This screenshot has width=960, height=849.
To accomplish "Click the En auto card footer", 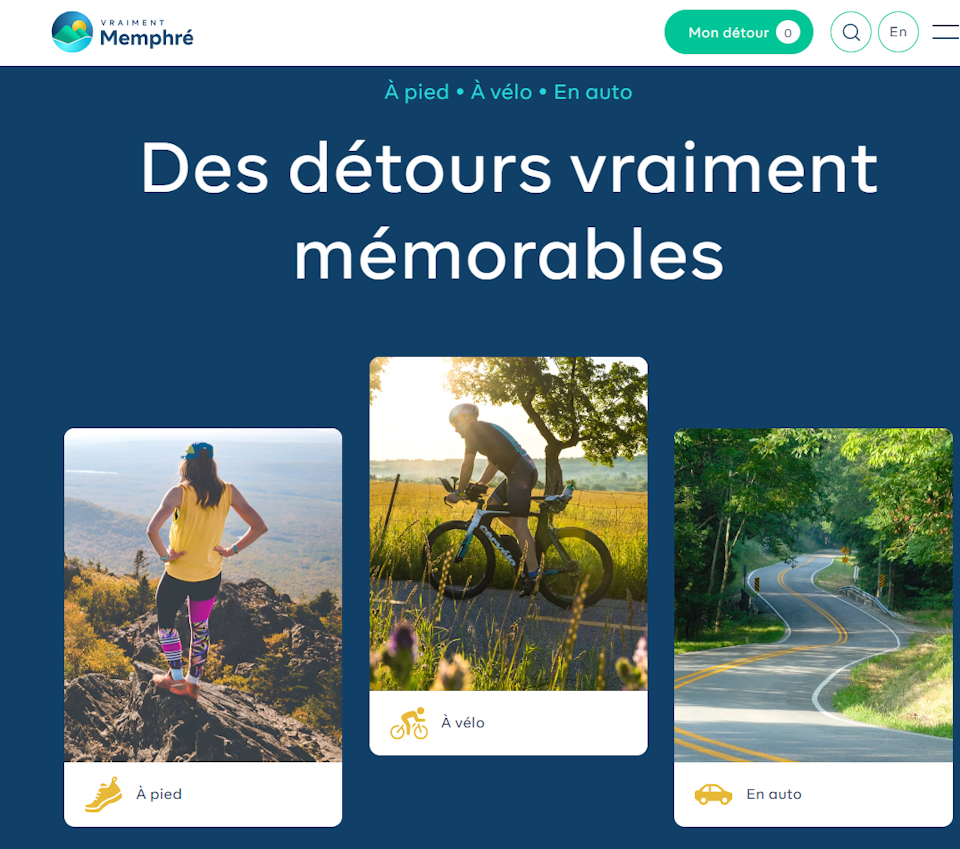I will (x=813, y=794).
